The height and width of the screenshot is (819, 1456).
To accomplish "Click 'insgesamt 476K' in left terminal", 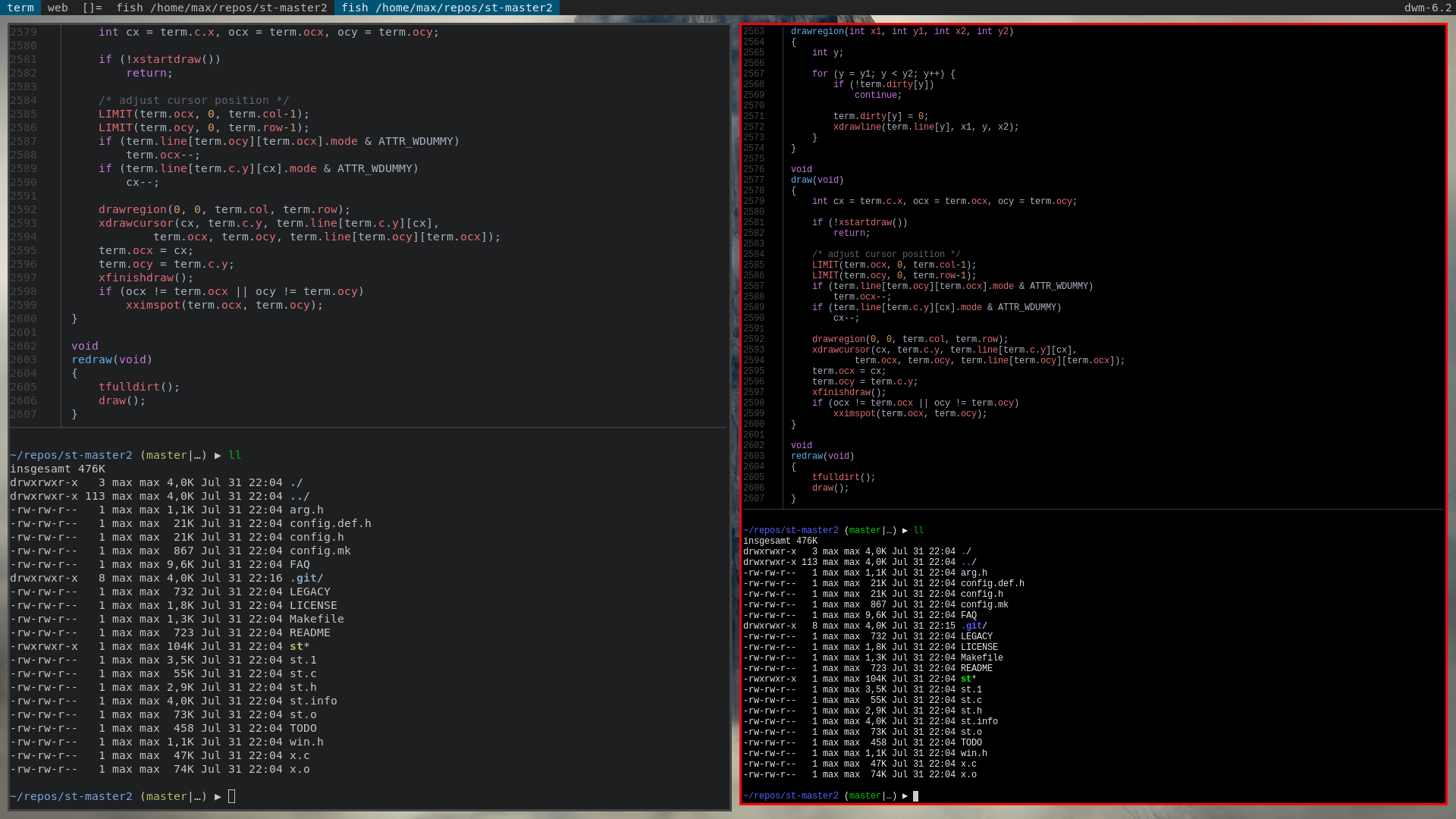I will point(58,469).
